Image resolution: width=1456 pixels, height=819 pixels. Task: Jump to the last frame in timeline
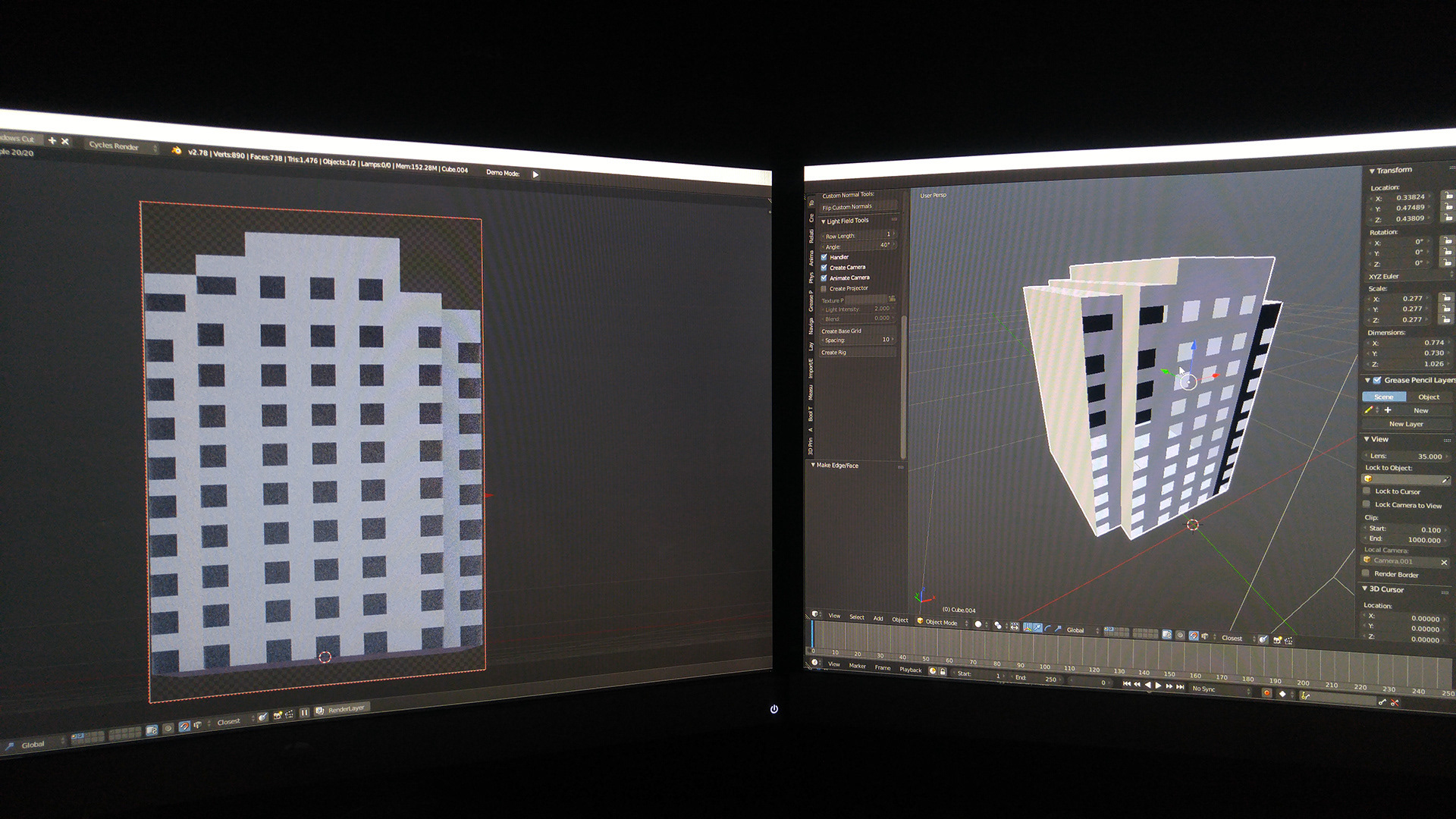[x=1180, y=686]
